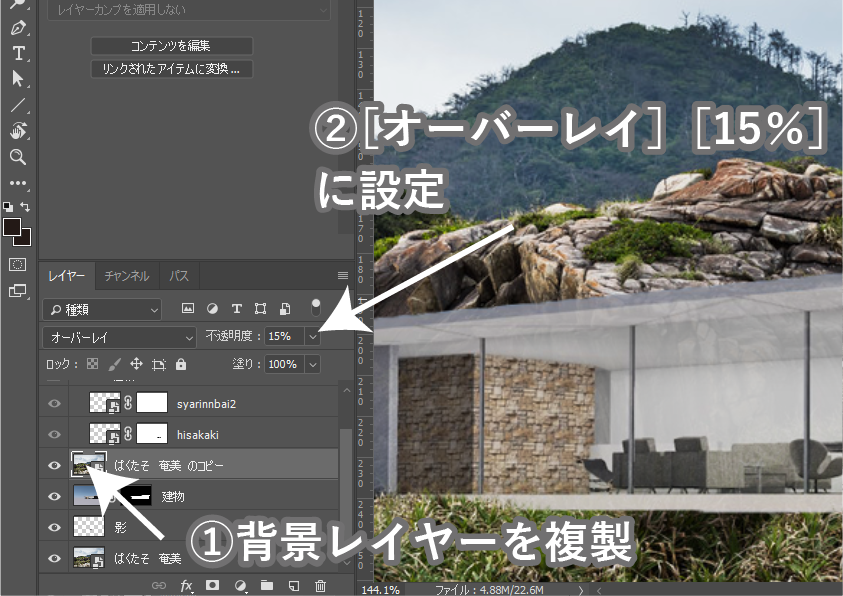Select the Pen tool
Screen dimensions: 843x596
(x=18, y=27)
